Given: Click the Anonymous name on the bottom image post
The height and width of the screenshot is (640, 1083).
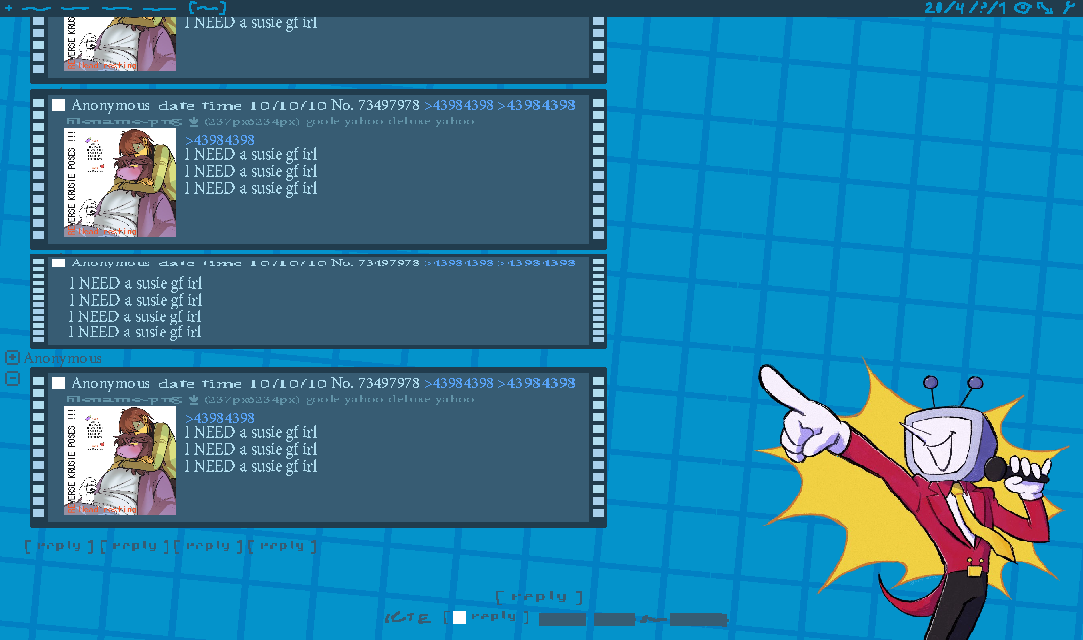Looking at the screenshot, I should coord(111,383).
